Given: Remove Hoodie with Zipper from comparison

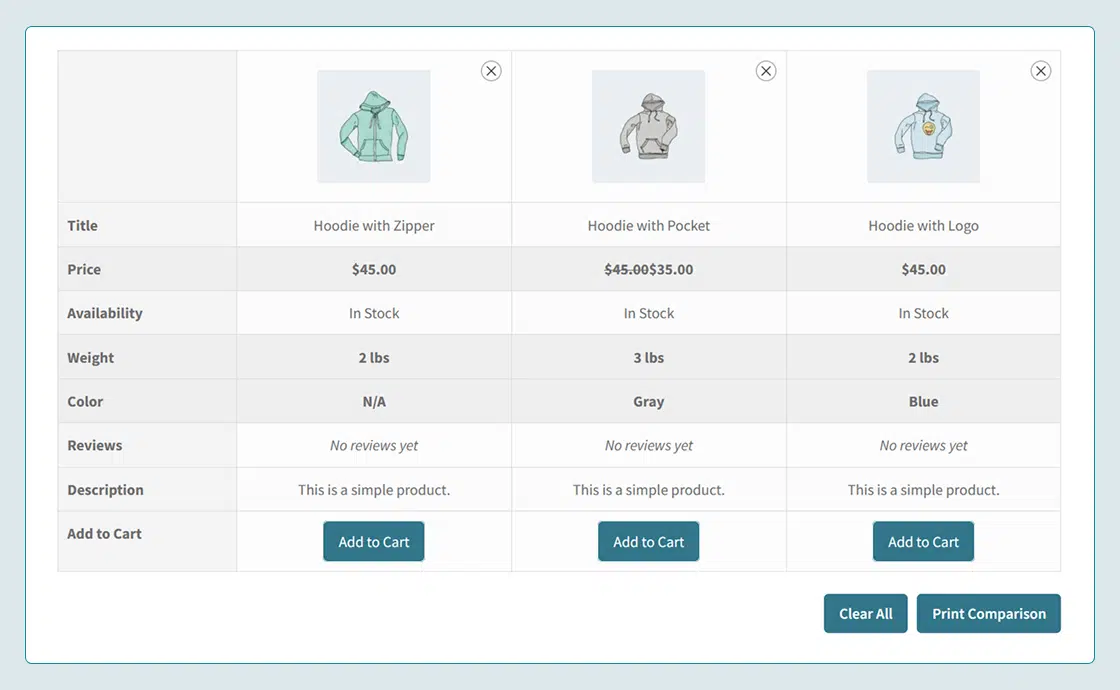Looking at the screenshot, I should click(491, 71).
